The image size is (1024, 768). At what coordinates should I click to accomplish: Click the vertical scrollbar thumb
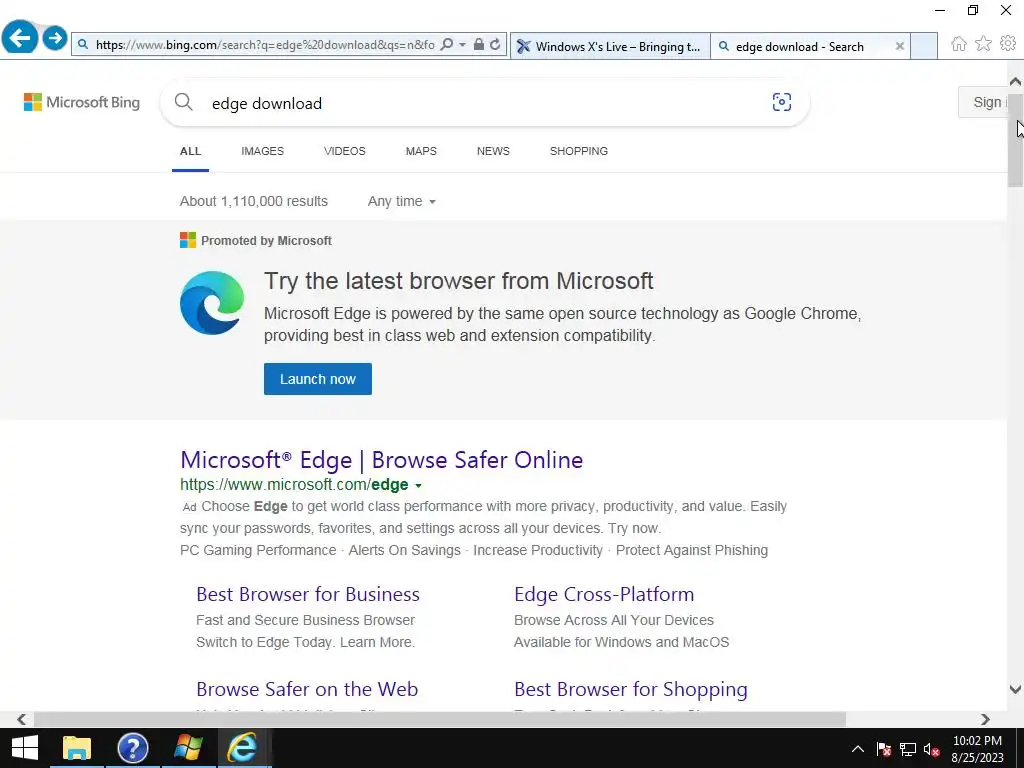pyautogui.click(x=1016, y=140)
